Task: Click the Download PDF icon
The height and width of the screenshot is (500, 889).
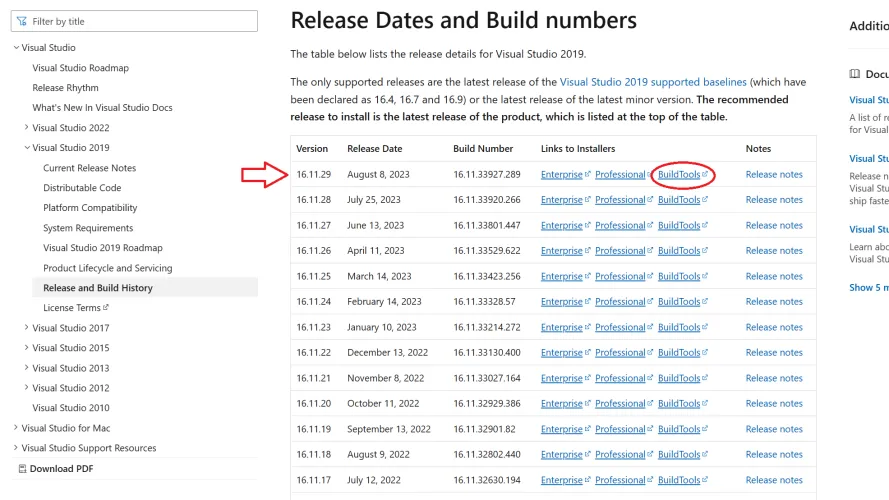Action: point(22,468)
